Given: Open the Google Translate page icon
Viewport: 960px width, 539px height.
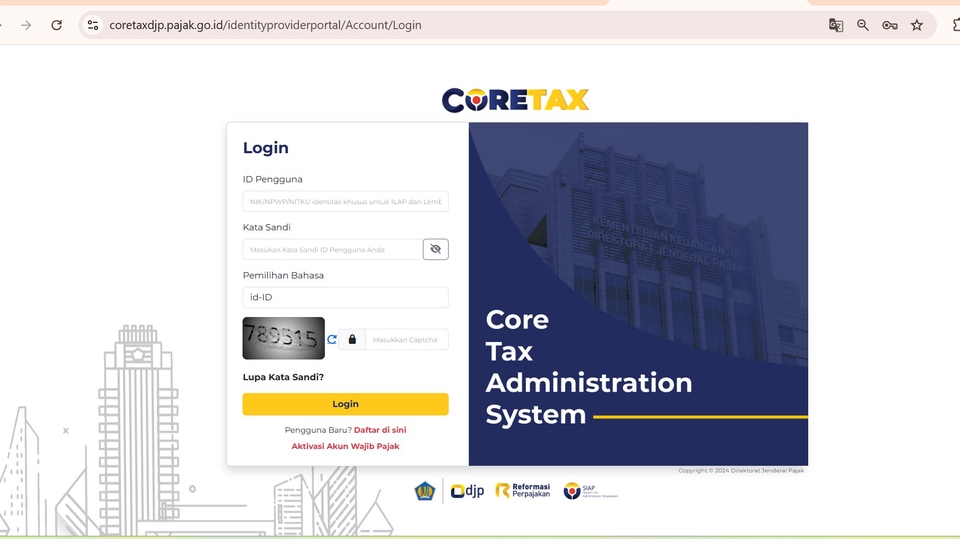Looking at the screenshot, I should (836, 25).
